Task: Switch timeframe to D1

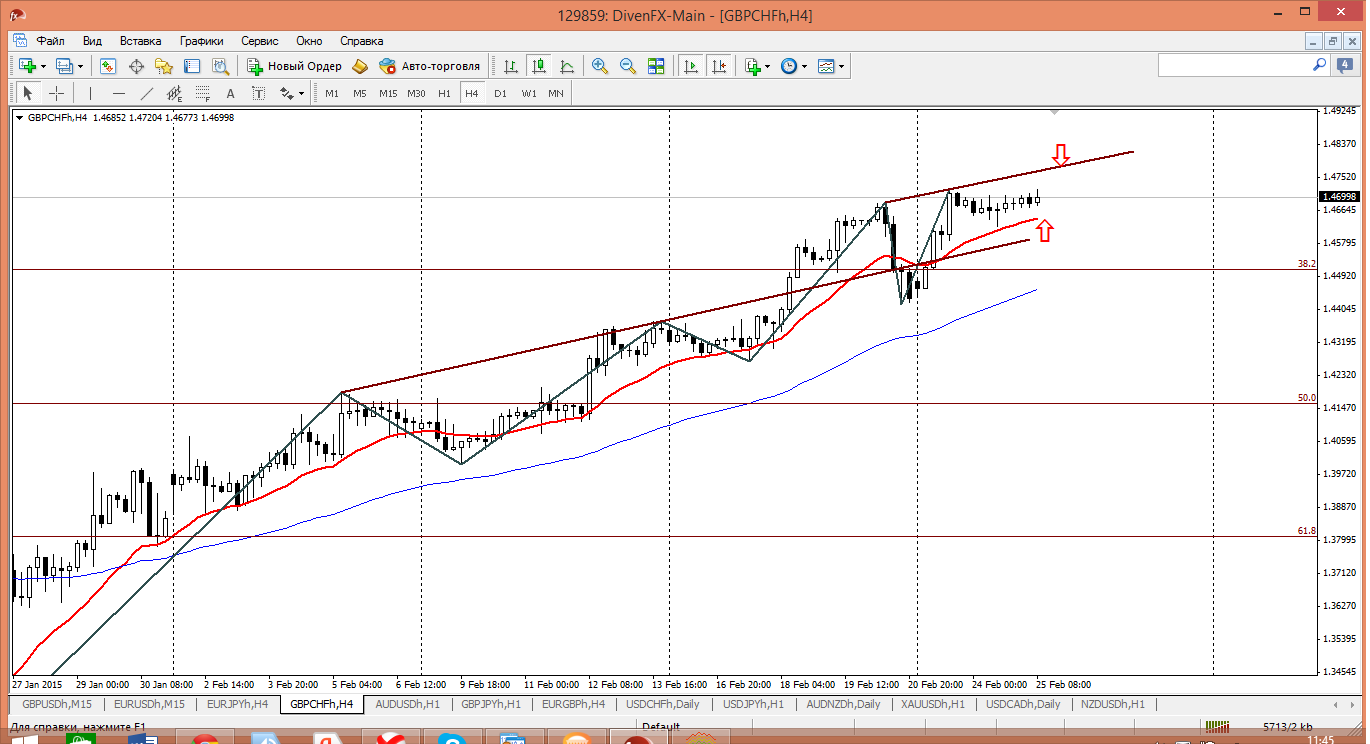Action: 500,93
